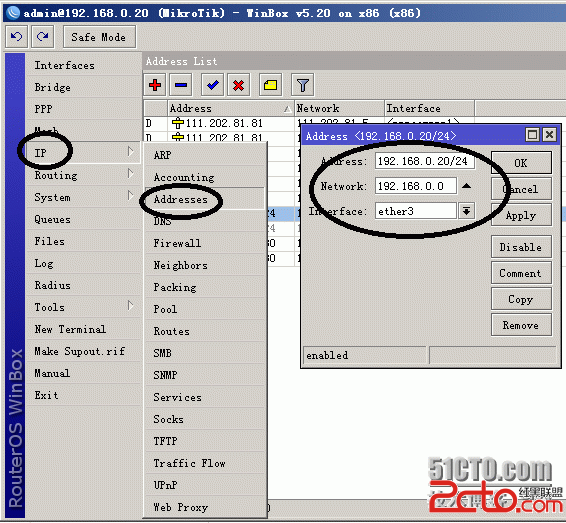Click the redo arrow icon
566x523 pixels.
(43, 36)
